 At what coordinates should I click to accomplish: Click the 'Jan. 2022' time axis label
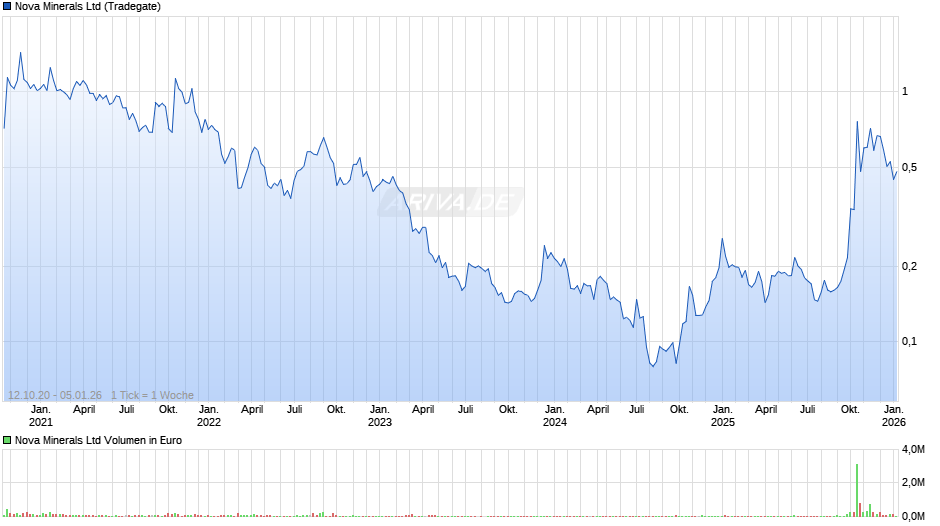point(209,416)
